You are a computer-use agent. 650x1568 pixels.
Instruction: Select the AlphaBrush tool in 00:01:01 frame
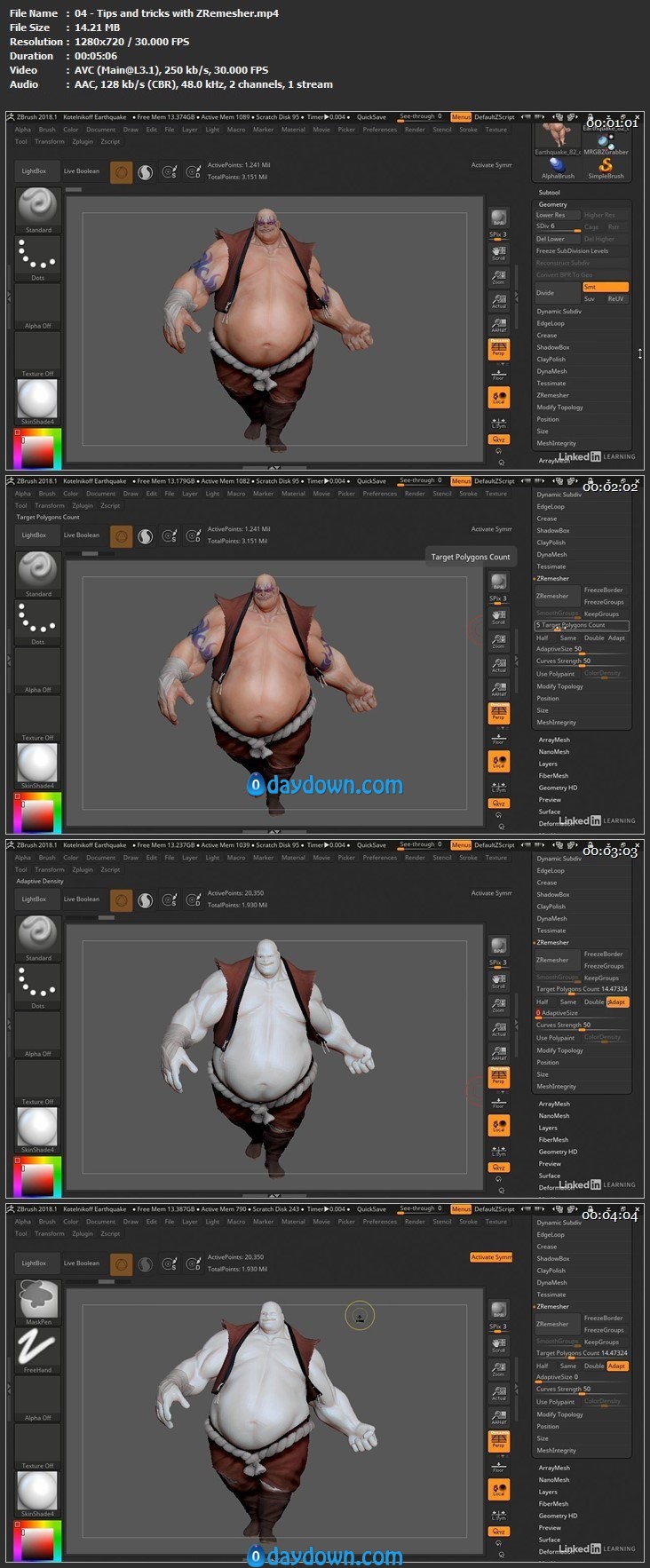[558, 167]
